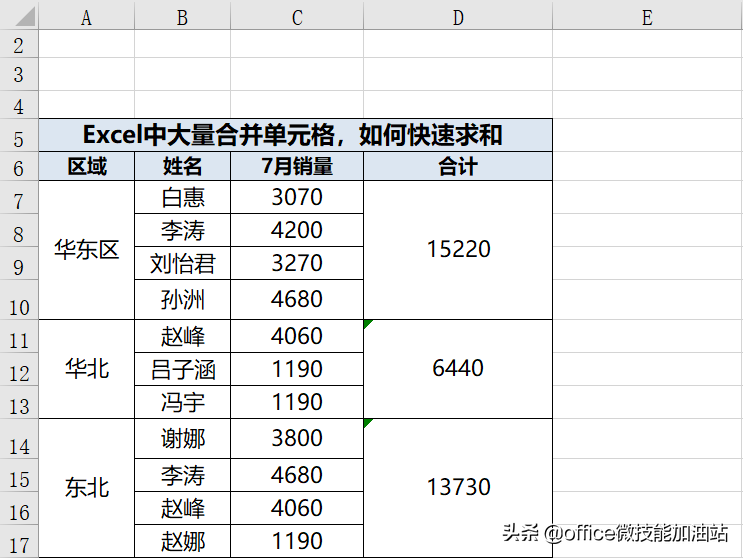Click '李涛' in row 8
The height and width of the screenshot is (558, 743).
click(x=182, y=230)
